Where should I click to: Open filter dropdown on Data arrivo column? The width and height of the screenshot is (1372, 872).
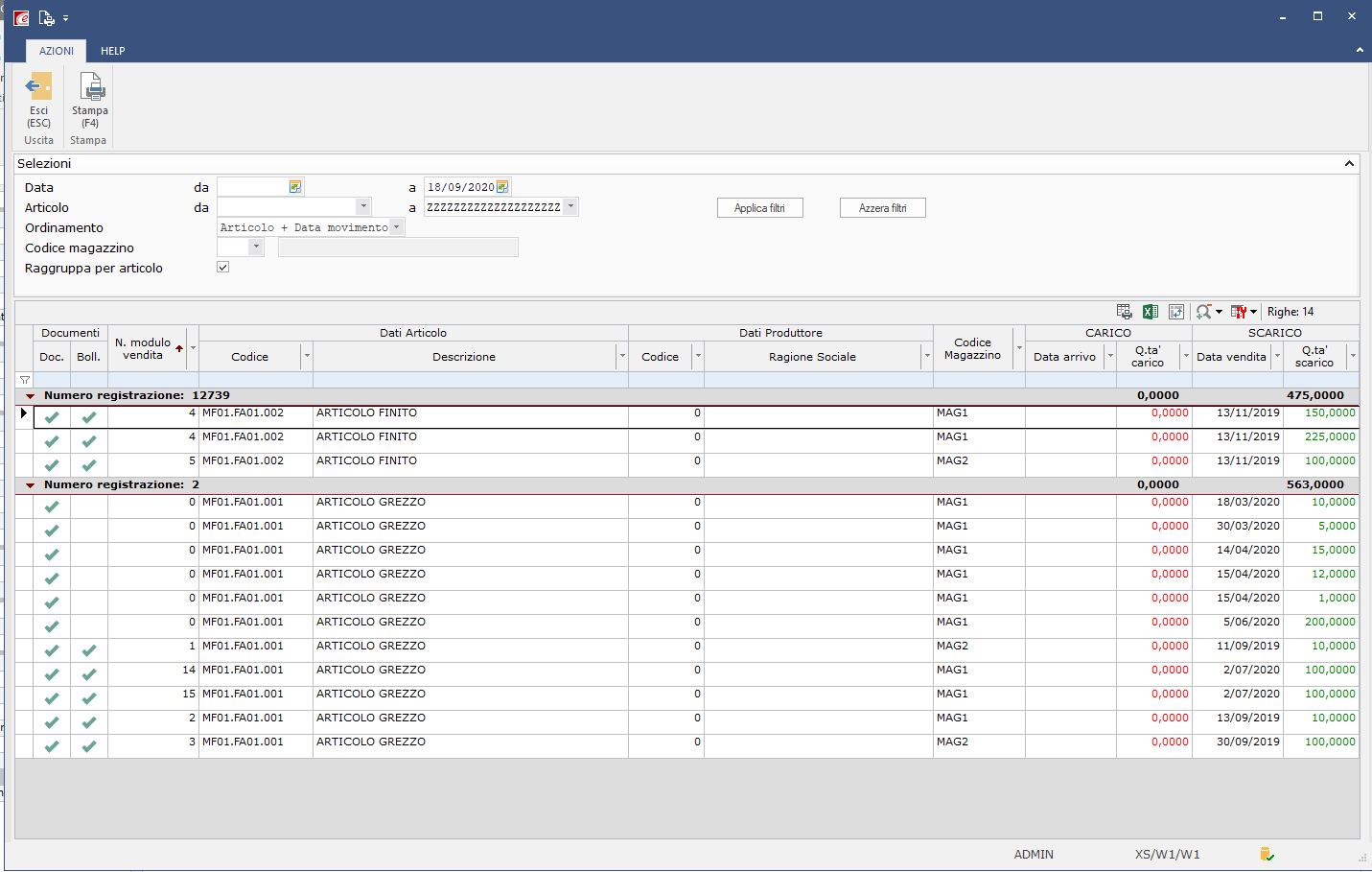tap(1110, 356)
